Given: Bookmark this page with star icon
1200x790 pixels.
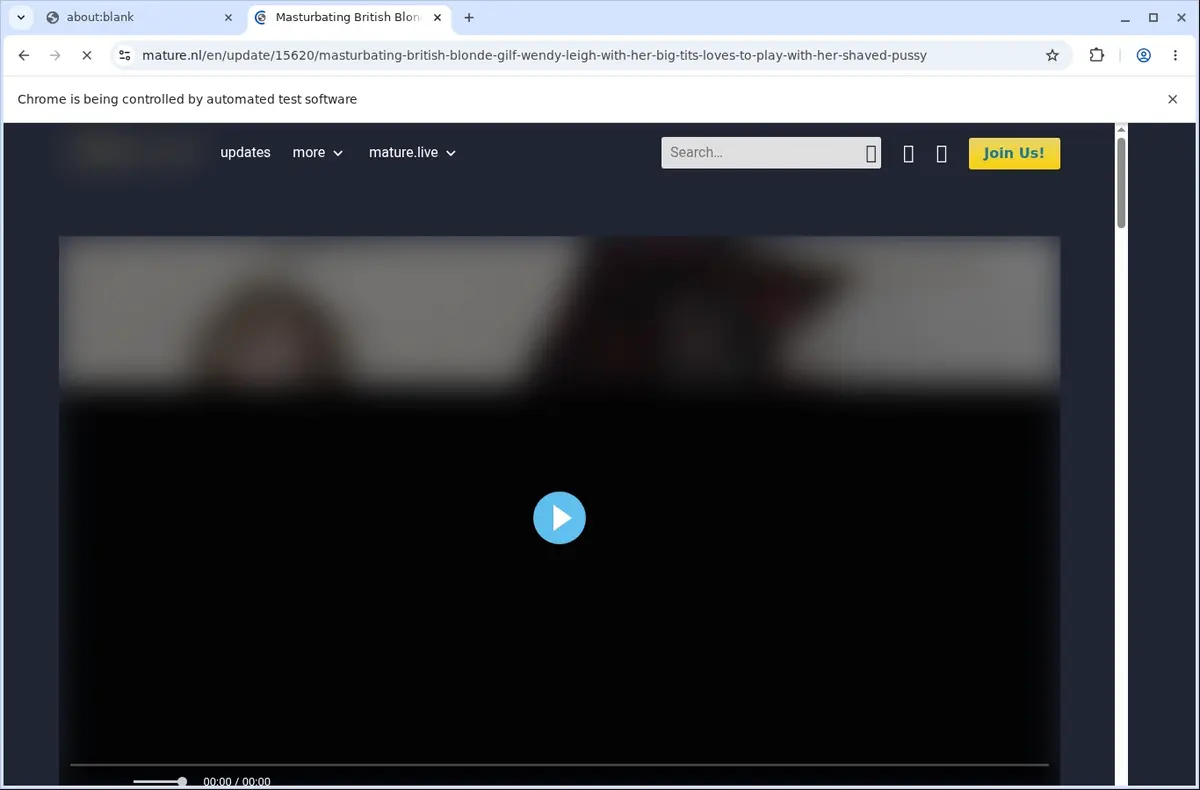Looking at the screenshot, I should click(1052, 56).
